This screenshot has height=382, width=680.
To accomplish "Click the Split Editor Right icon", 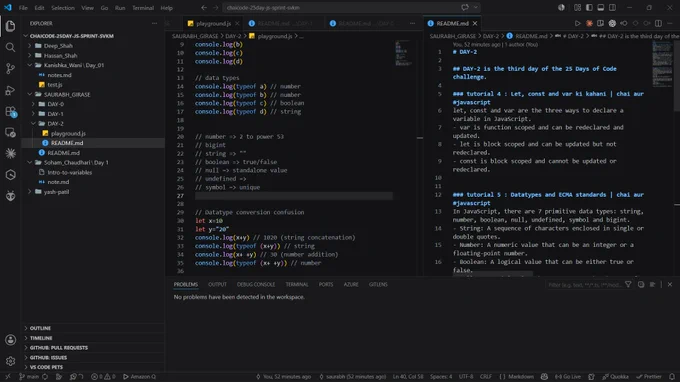I will [x=658, y=23].
